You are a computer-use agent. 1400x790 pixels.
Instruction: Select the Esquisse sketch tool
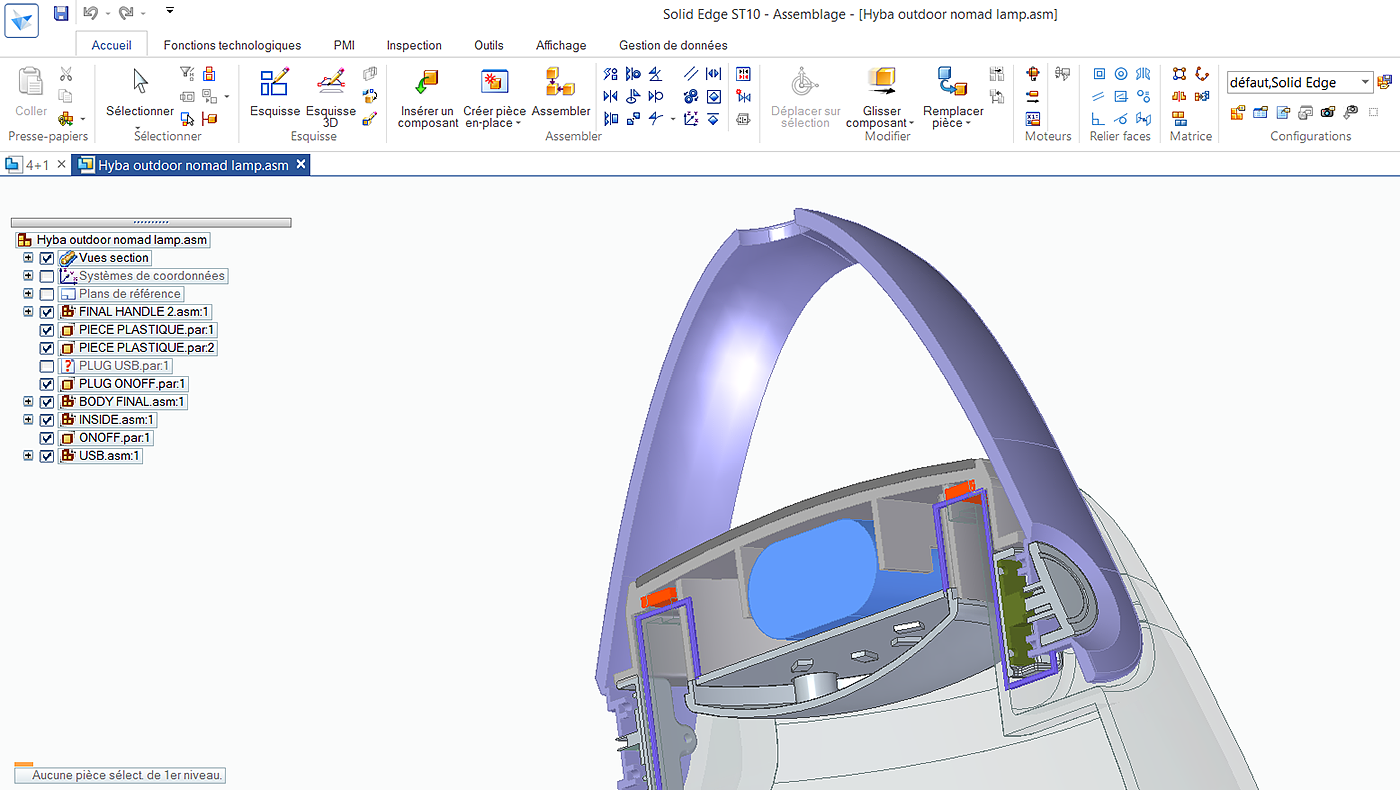(x=275, y=84)
